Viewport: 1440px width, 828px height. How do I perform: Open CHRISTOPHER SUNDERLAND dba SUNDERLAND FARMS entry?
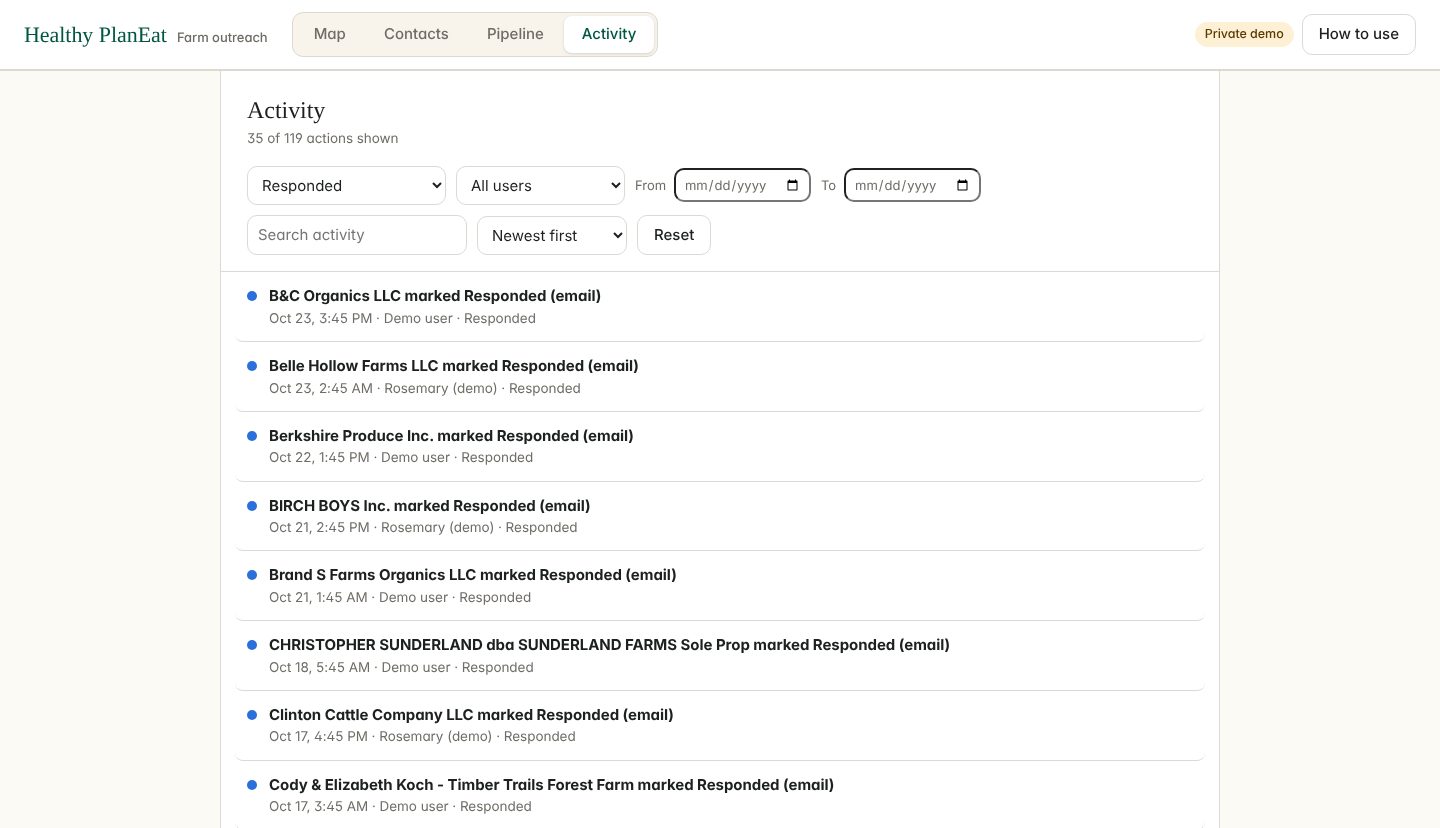pos(720,656)
